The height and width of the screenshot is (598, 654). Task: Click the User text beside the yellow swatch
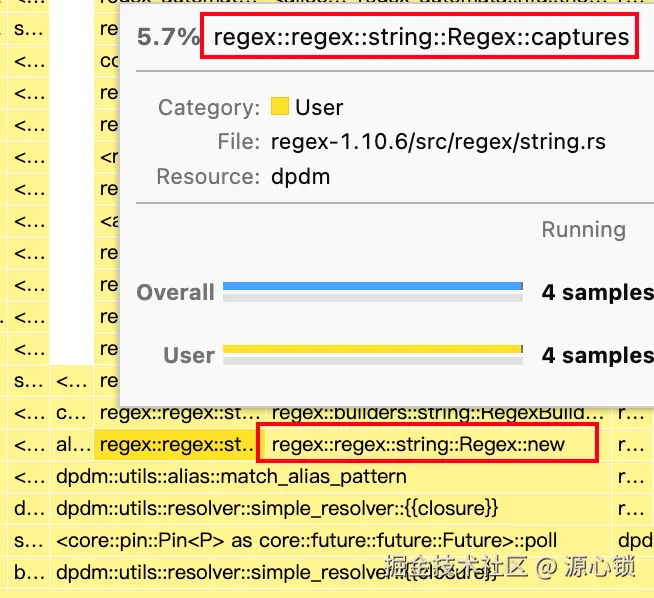click(x=319, y=107)
